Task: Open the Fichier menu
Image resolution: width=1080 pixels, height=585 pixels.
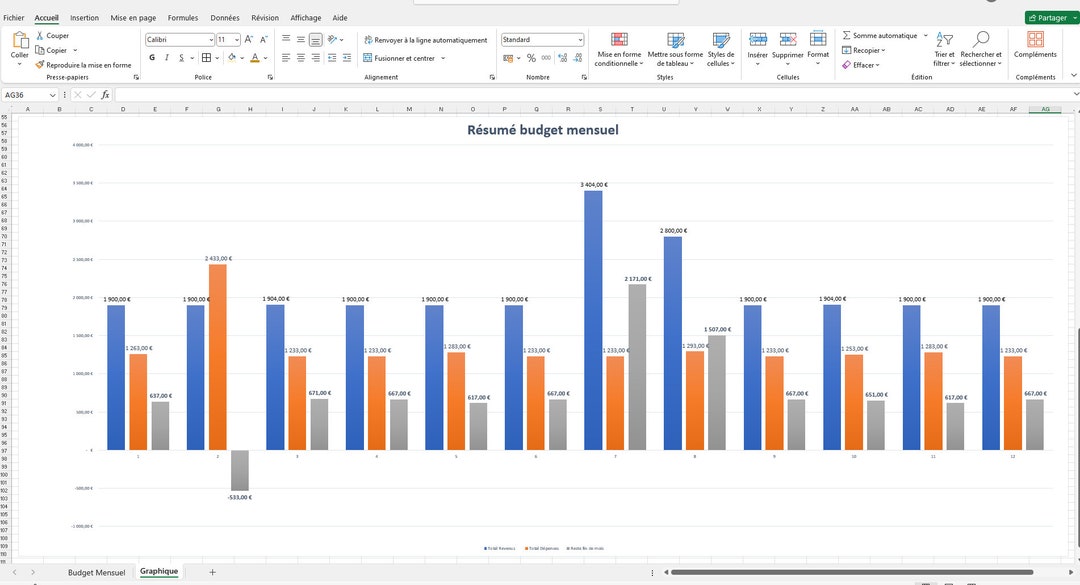Action: 14,18
